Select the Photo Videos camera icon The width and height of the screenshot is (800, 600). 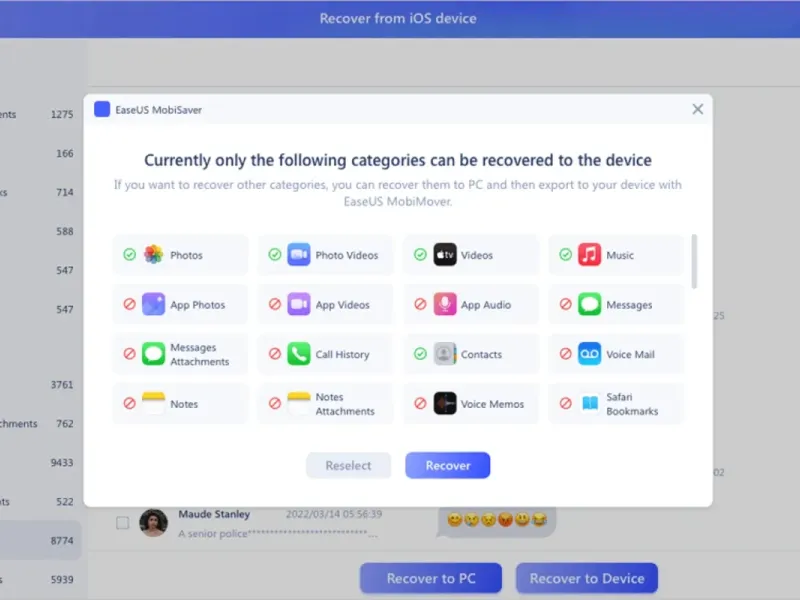click(x=298, y=254)
